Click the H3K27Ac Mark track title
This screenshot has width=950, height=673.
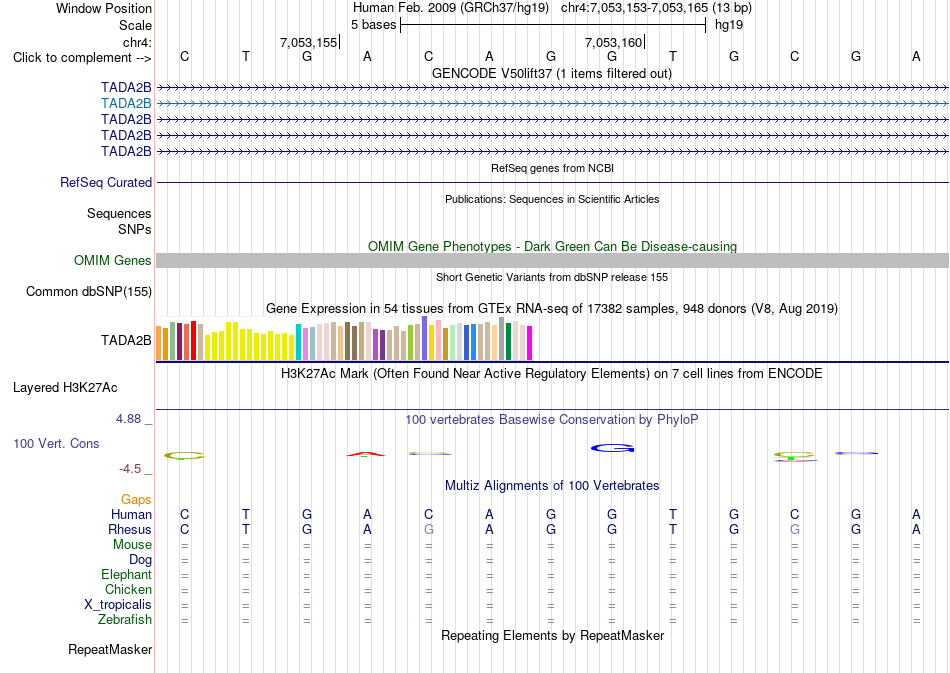pos(552,373)
